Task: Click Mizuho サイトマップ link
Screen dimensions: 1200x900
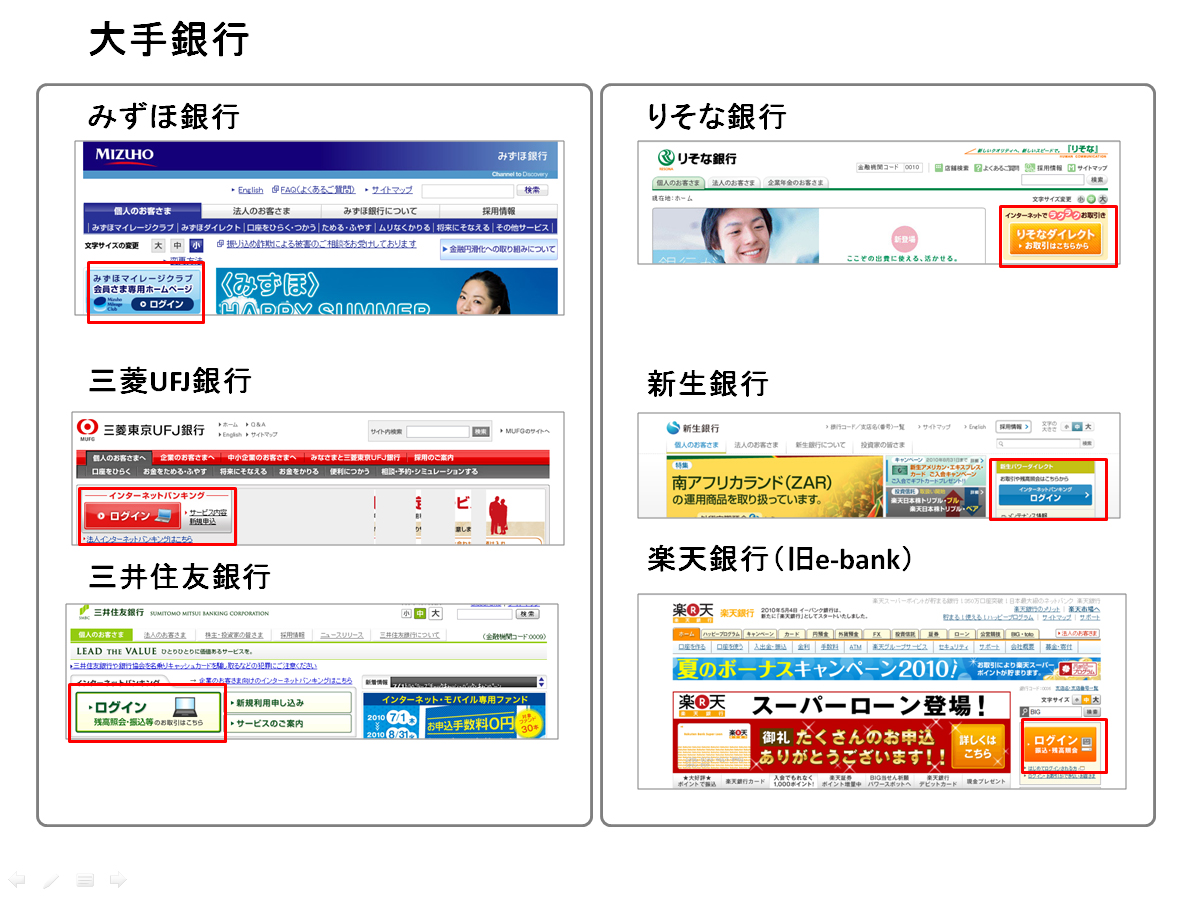Action: (392, 190)
